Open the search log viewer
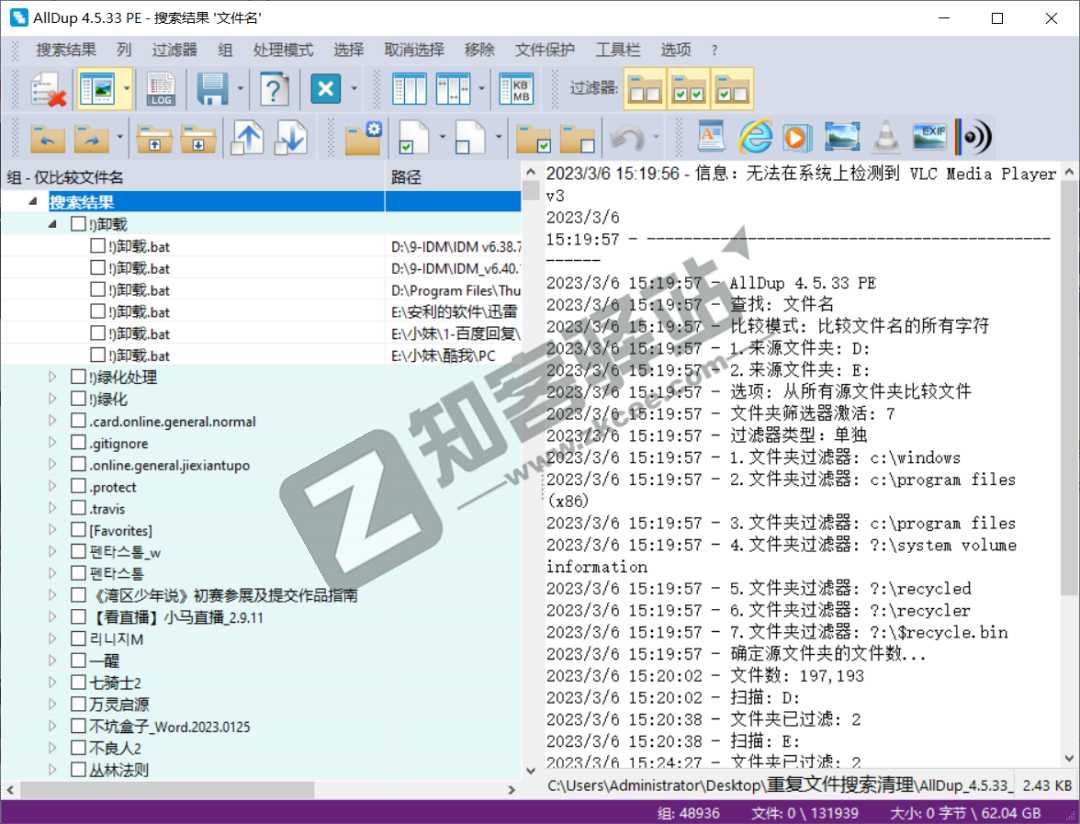The width and height of the screenshot is (1080, 824). 162,90
